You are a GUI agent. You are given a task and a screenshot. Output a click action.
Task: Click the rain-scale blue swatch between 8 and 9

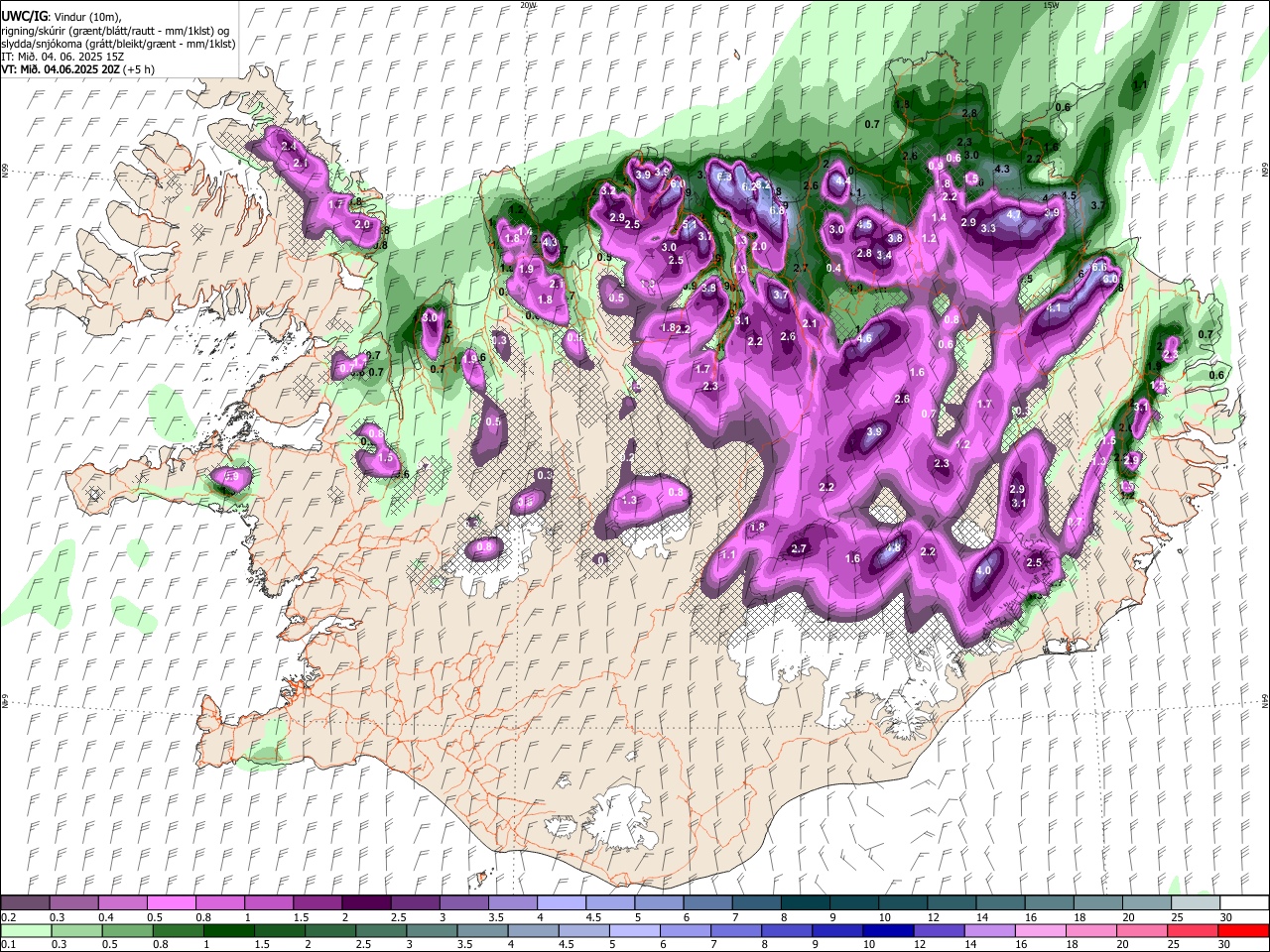point(788,930)
